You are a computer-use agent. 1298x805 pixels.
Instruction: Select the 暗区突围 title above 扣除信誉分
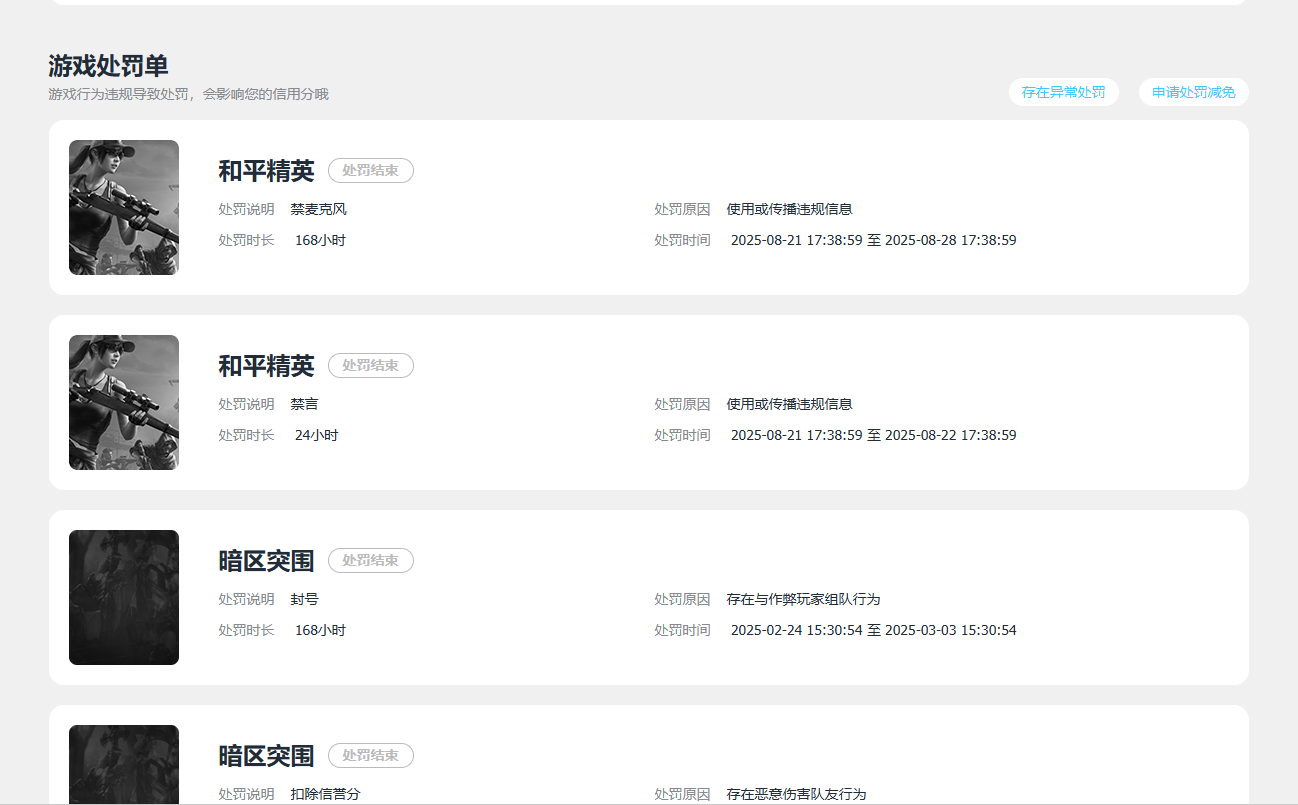tap(266, 756)
